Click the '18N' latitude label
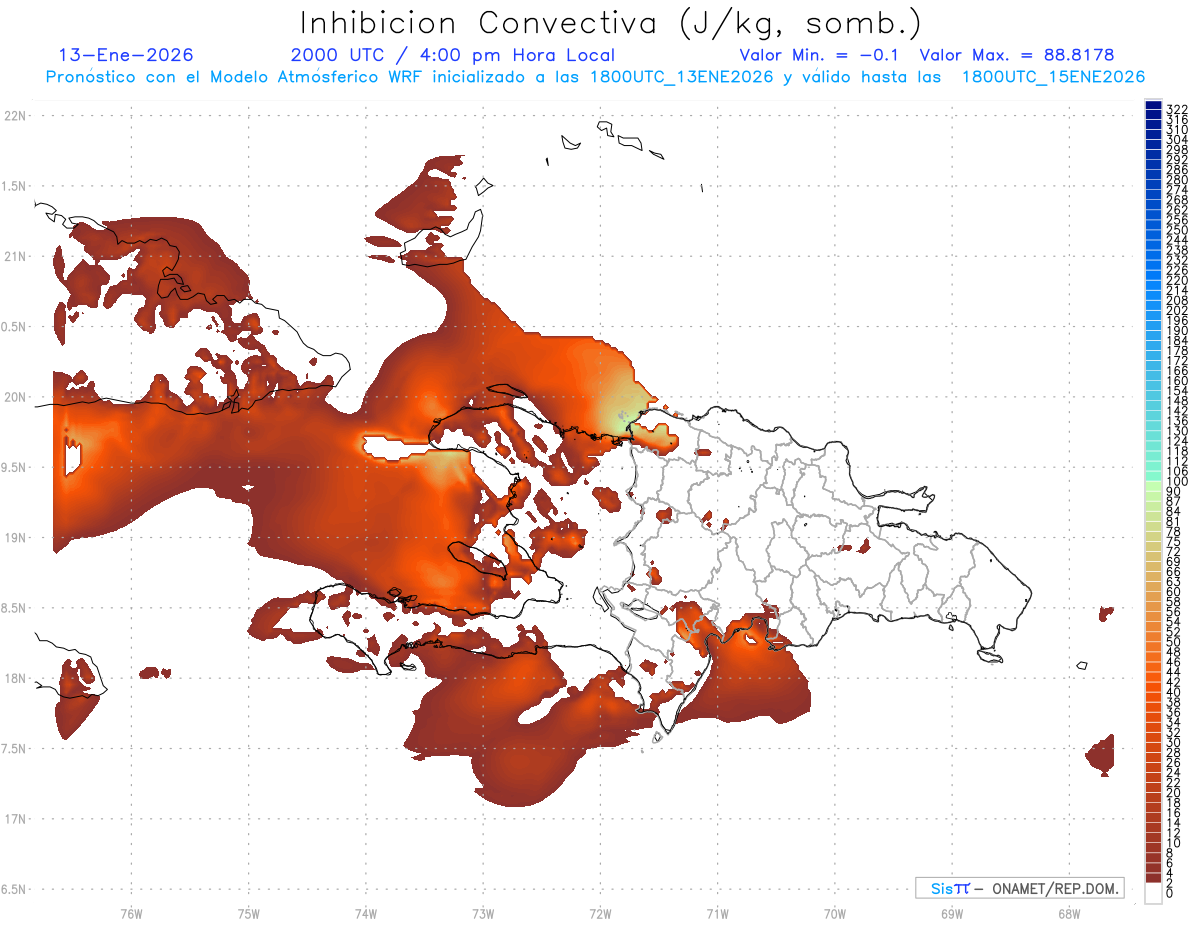Screen dimensions: 1200x927 pos(15,678)
